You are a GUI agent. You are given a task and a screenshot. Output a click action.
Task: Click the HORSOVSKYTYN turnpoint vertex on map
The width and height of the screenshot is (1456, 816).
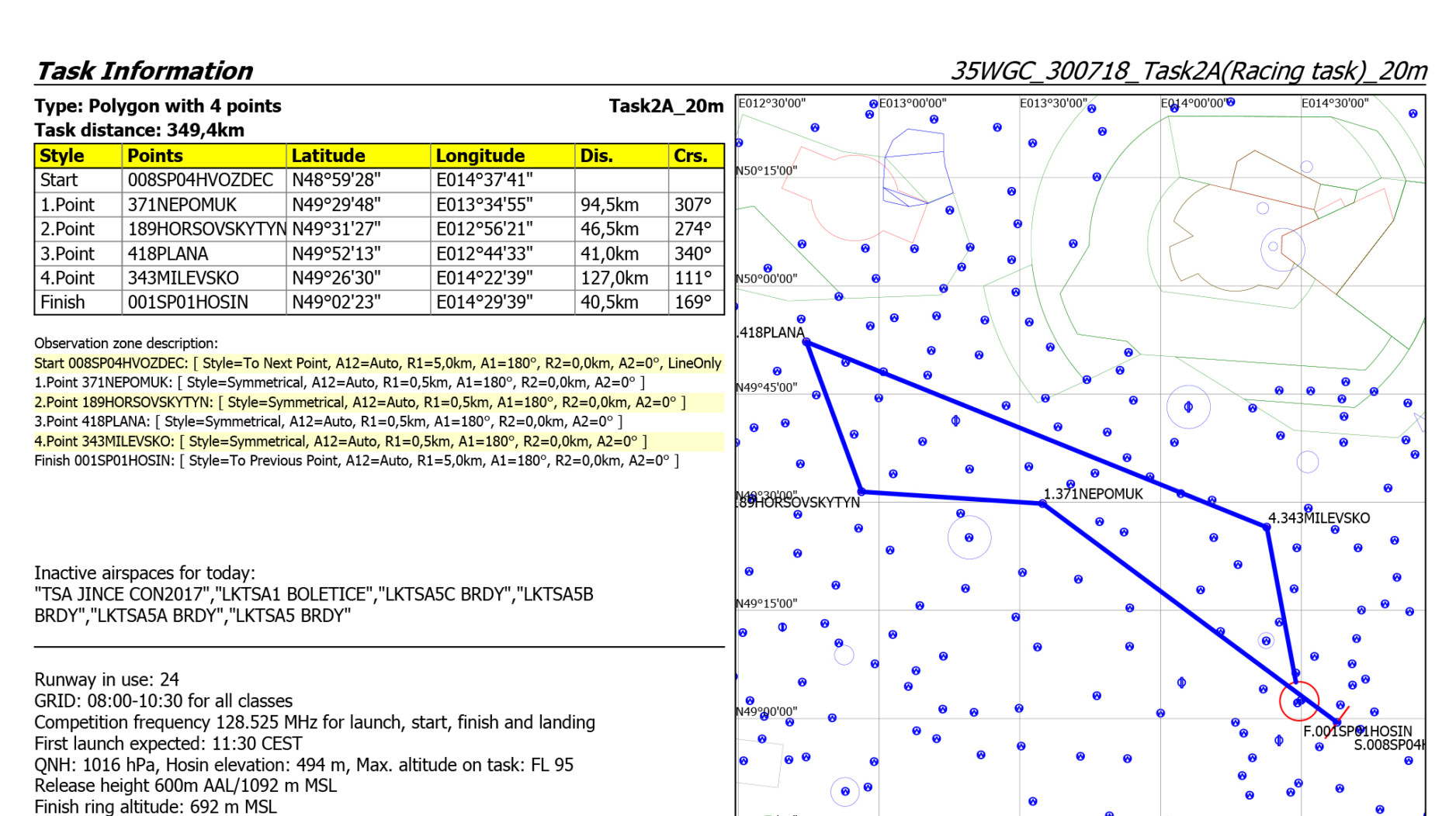point(862,491)
